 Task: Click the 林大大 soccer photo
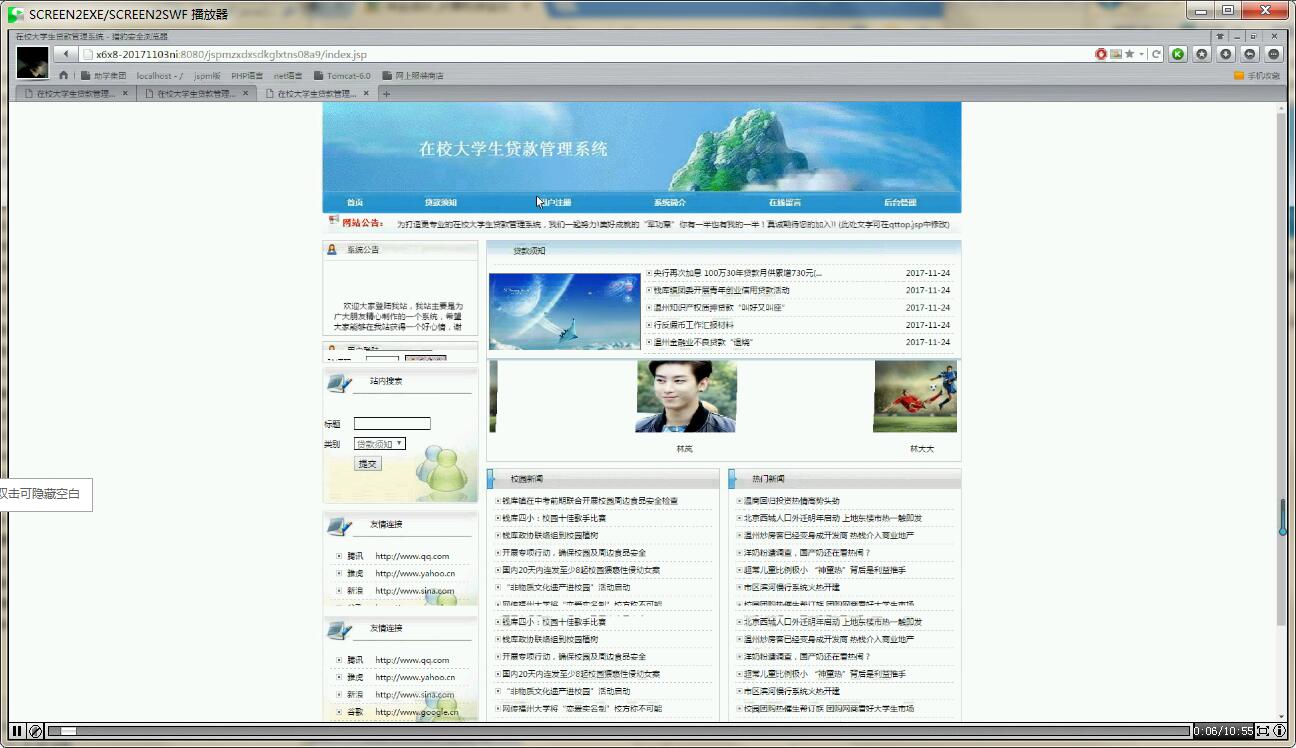tap(915, 397)
